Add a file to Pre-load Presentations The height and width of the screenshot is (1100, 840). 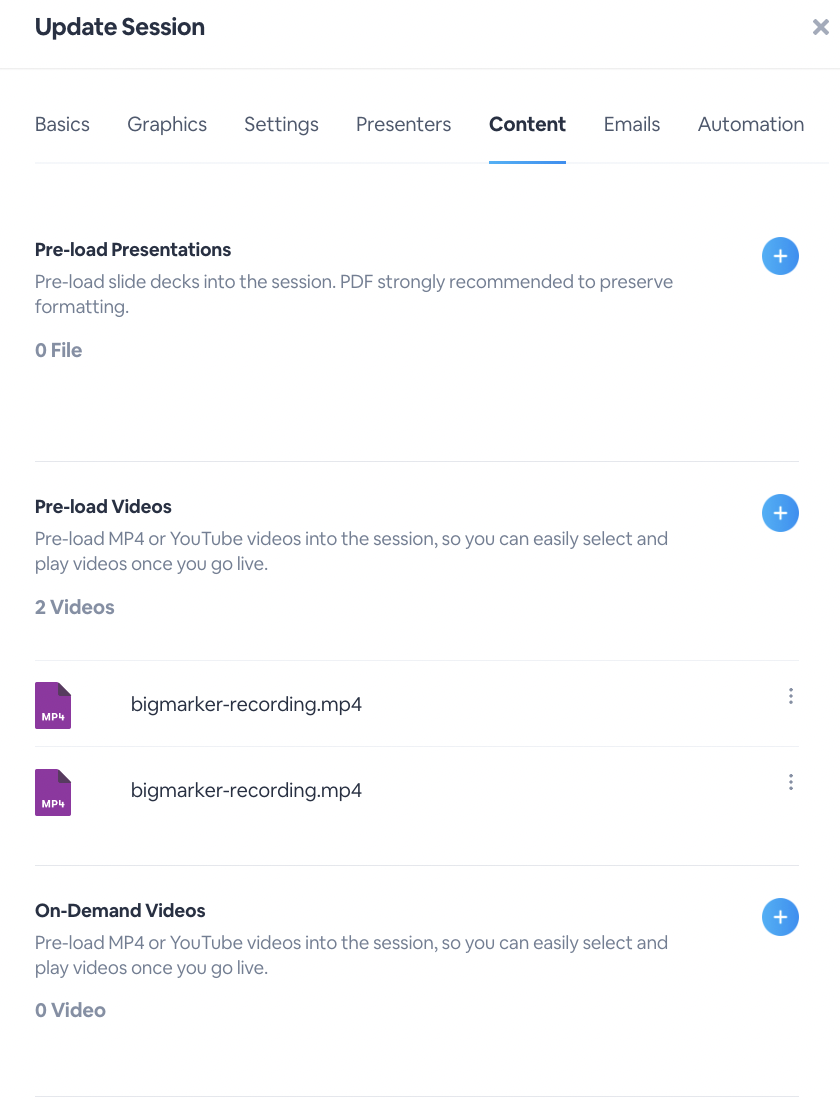click(x=780, y=256)
